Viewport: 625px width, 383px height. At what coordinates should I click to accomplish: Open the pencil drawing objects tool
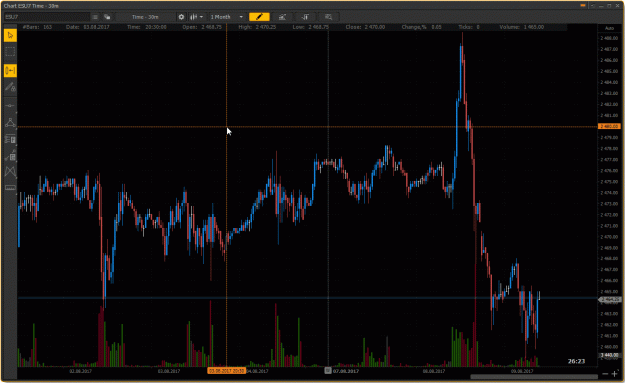pyautogui.click(x=10, y=87)
